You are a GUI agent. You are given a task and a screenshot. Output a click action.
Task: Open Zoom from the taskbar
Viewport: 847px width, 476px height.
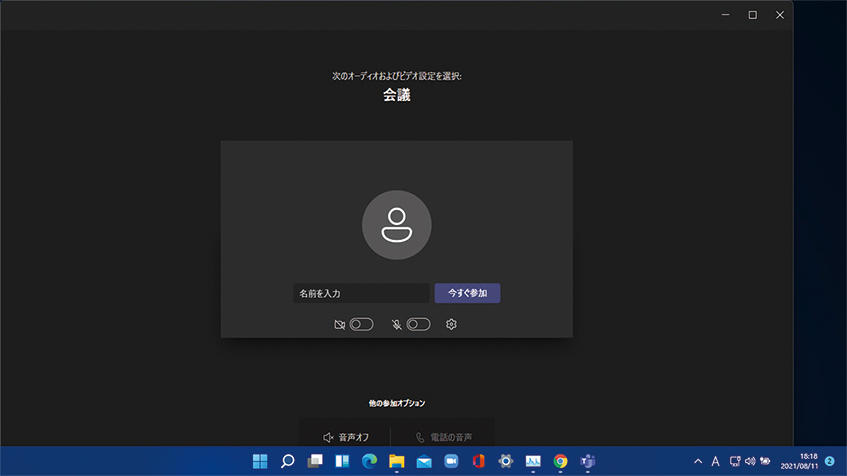click(451, 461)
